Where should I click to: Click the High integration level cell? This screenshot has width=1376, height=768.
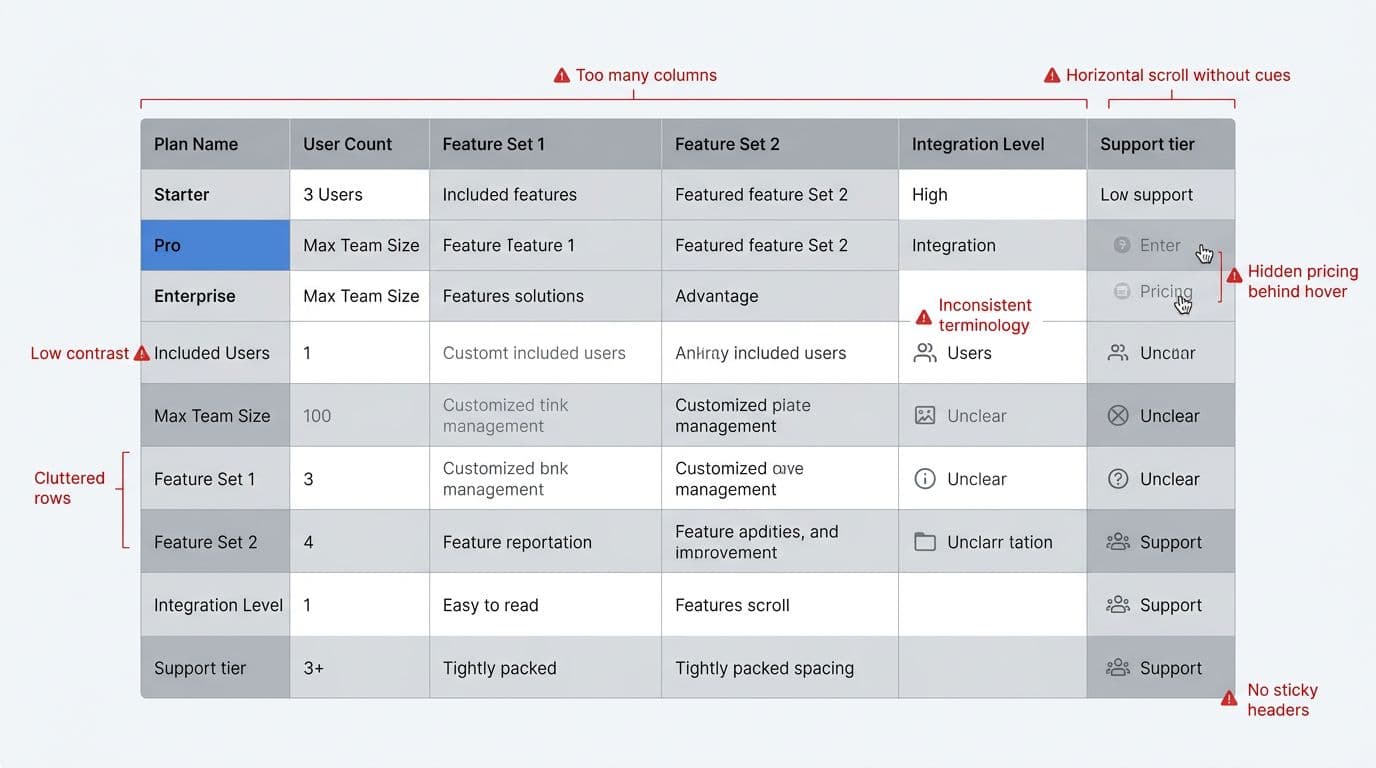pos(929,194)
